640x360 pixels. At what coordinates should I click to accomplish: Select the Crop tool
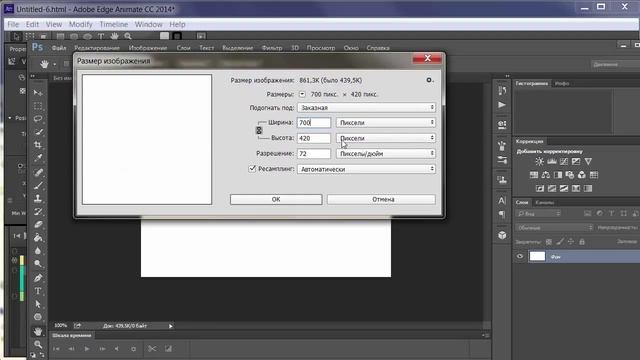click(38, 145)
